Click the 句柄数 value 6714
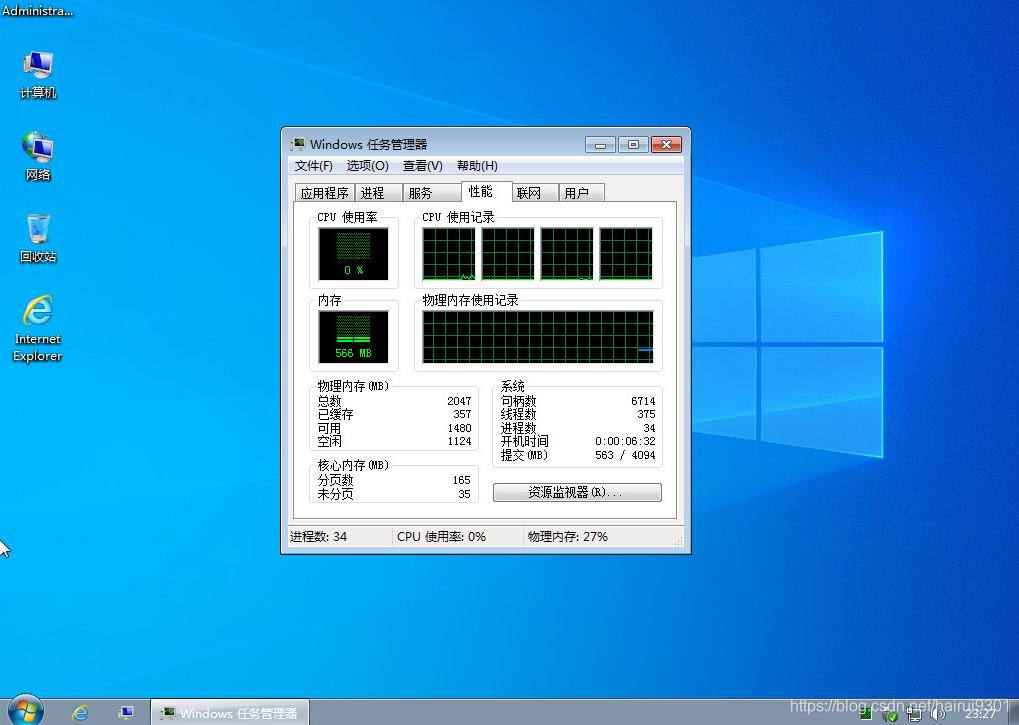Image resolution: width=1019 pixels, height=725 pixels. click(643, 401)
